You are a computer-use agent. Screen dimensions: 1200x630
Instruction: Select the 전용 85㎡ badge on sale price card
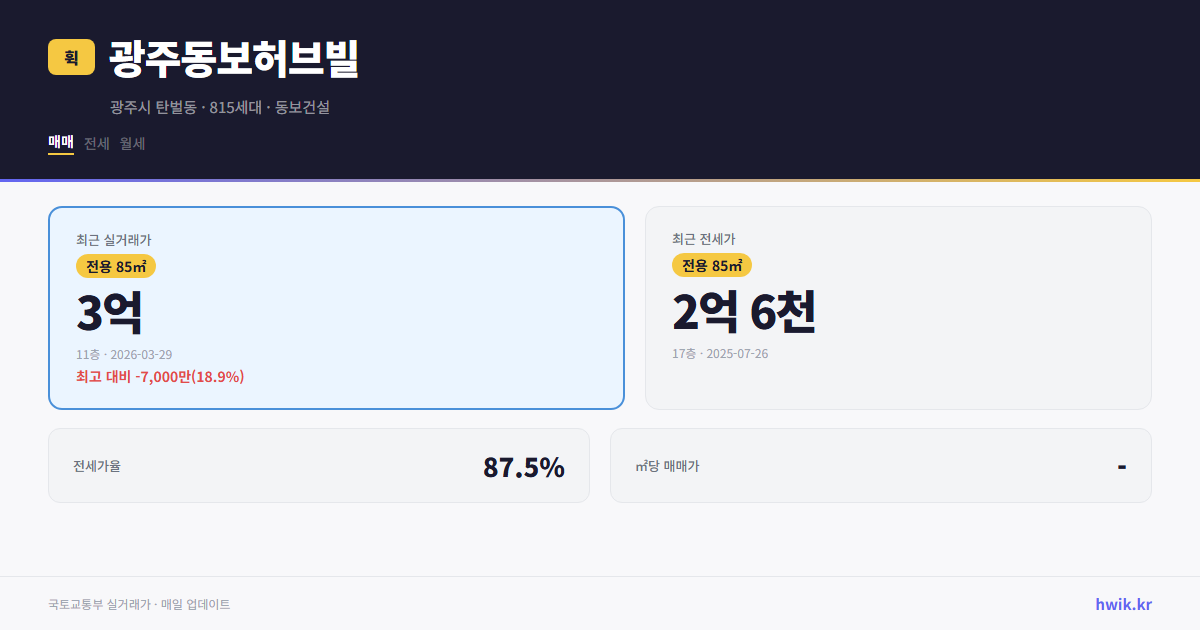113,266
